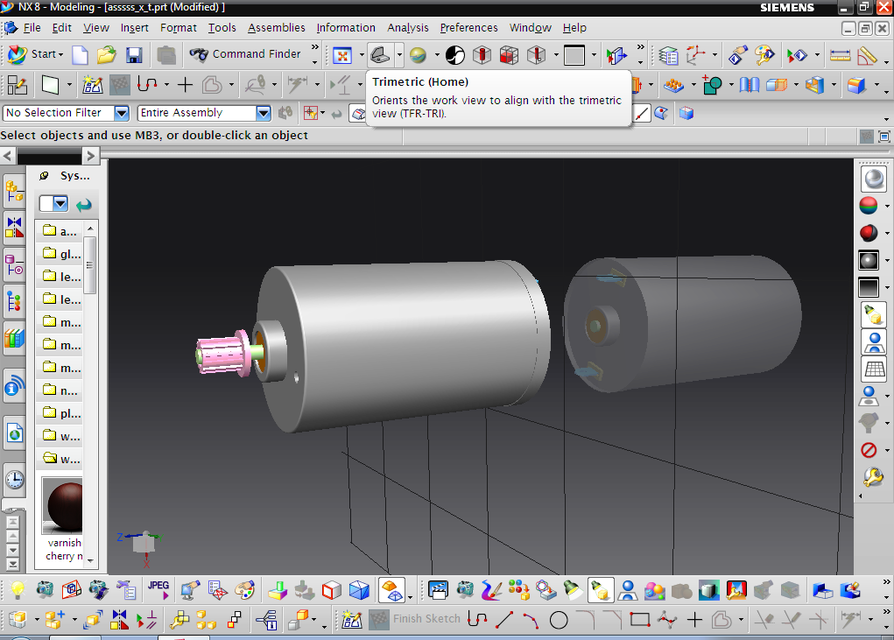
Task: Save the current part file
Action: click(x=133, y=56)
